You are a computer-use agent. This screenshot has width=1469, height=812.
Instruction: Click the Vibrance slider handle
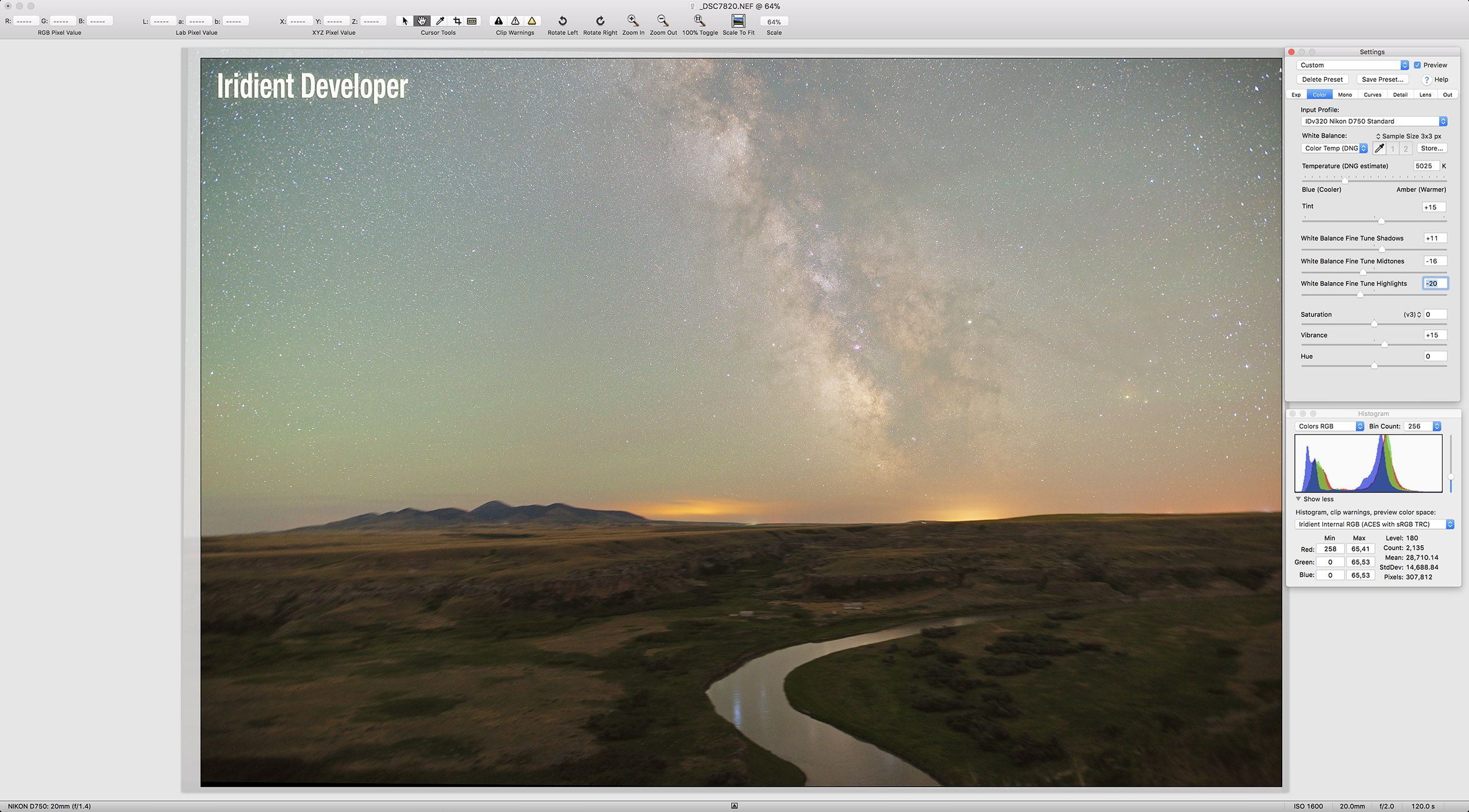click(1384, 345)
